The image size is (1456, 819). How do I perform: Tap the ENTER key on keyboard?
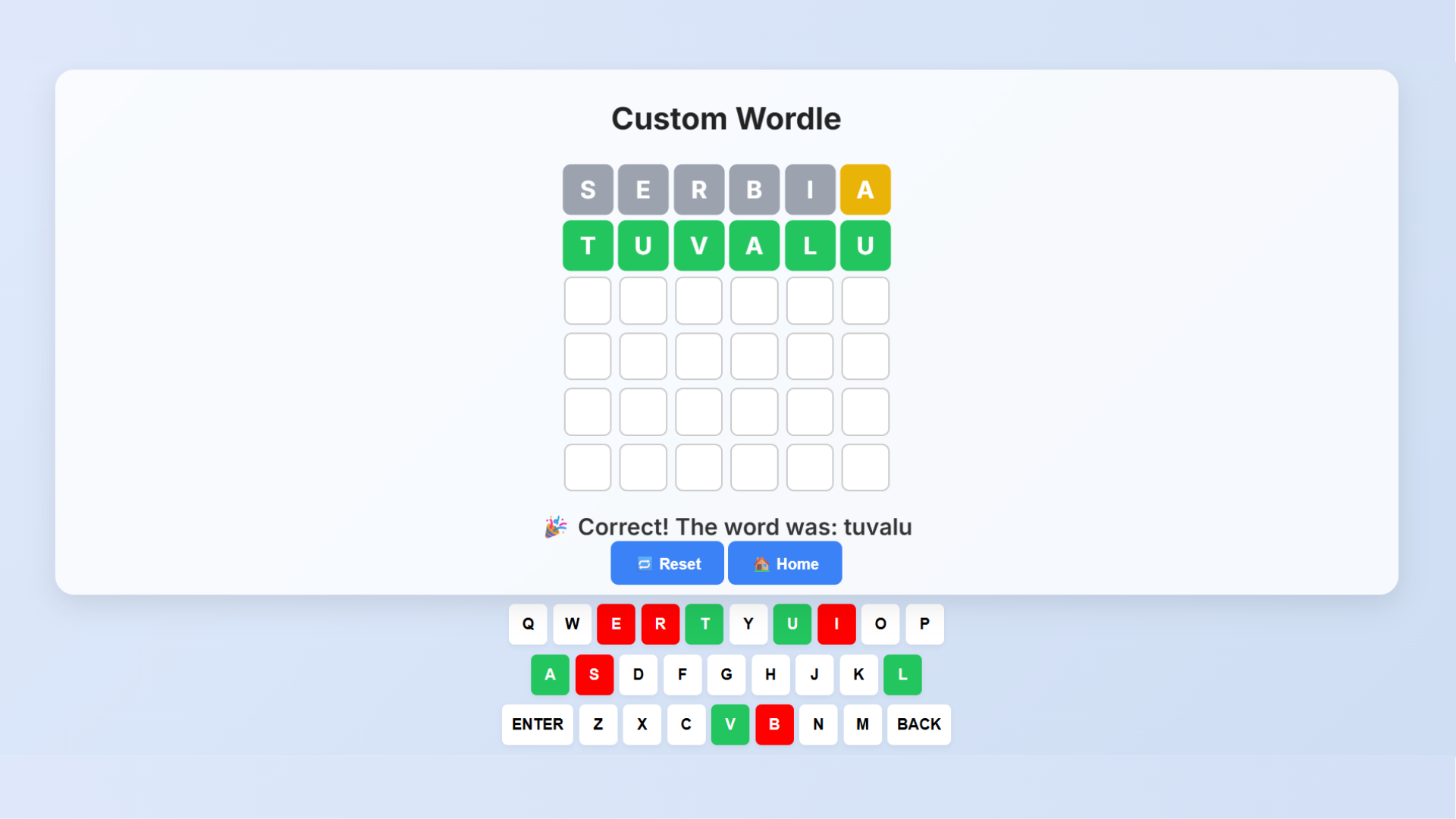tap(538, 724)
